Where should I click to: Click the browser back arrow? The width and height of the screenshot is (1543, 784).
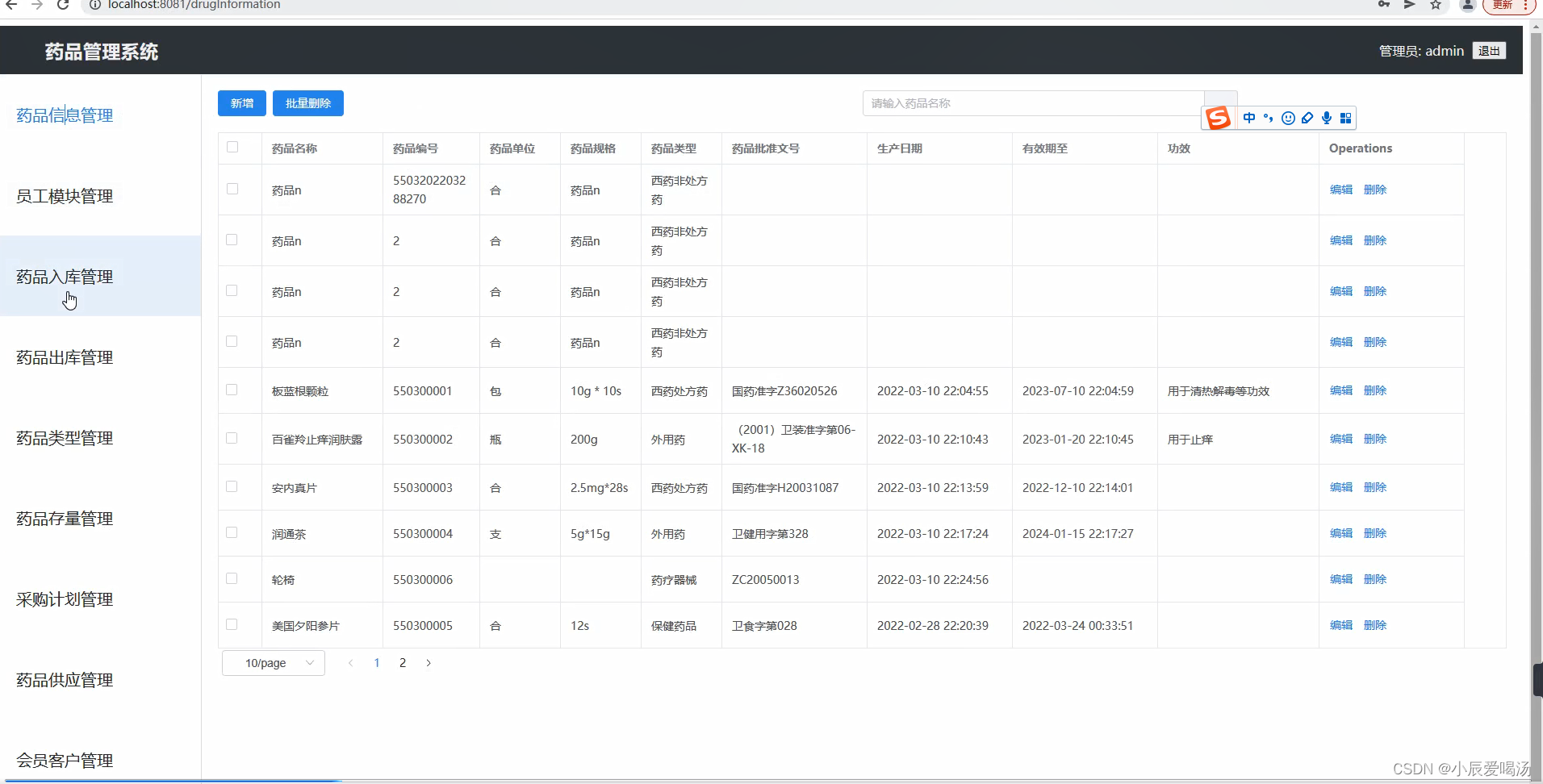pyautogui.click(x=11, y=5)
